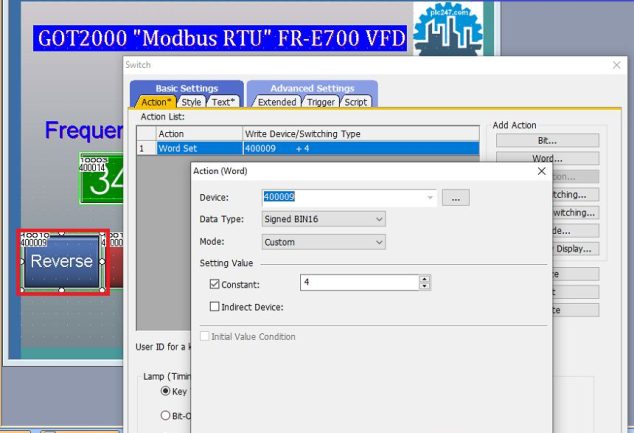
Task: Switch to the Extended tab
Action: (x=277, y=102)
